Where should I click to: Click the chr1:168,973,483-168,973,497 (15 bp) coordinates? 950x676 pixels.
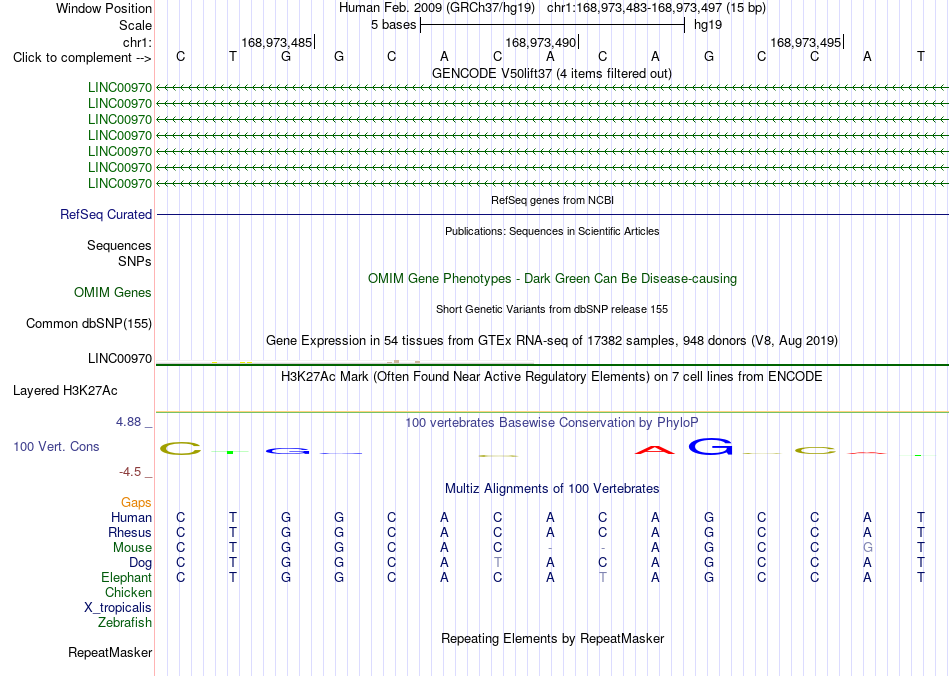(x=656, y=8)
